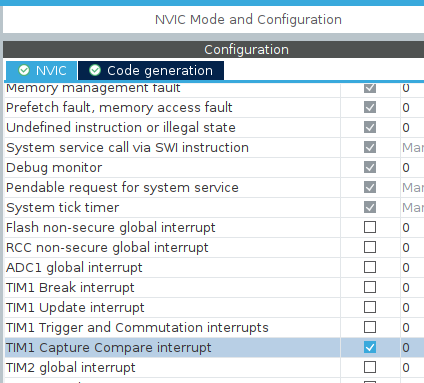Screen dimensions: 424x383
Task: Click priority value of Flash non-secure interrupt
Action: [x=406, y=228]
